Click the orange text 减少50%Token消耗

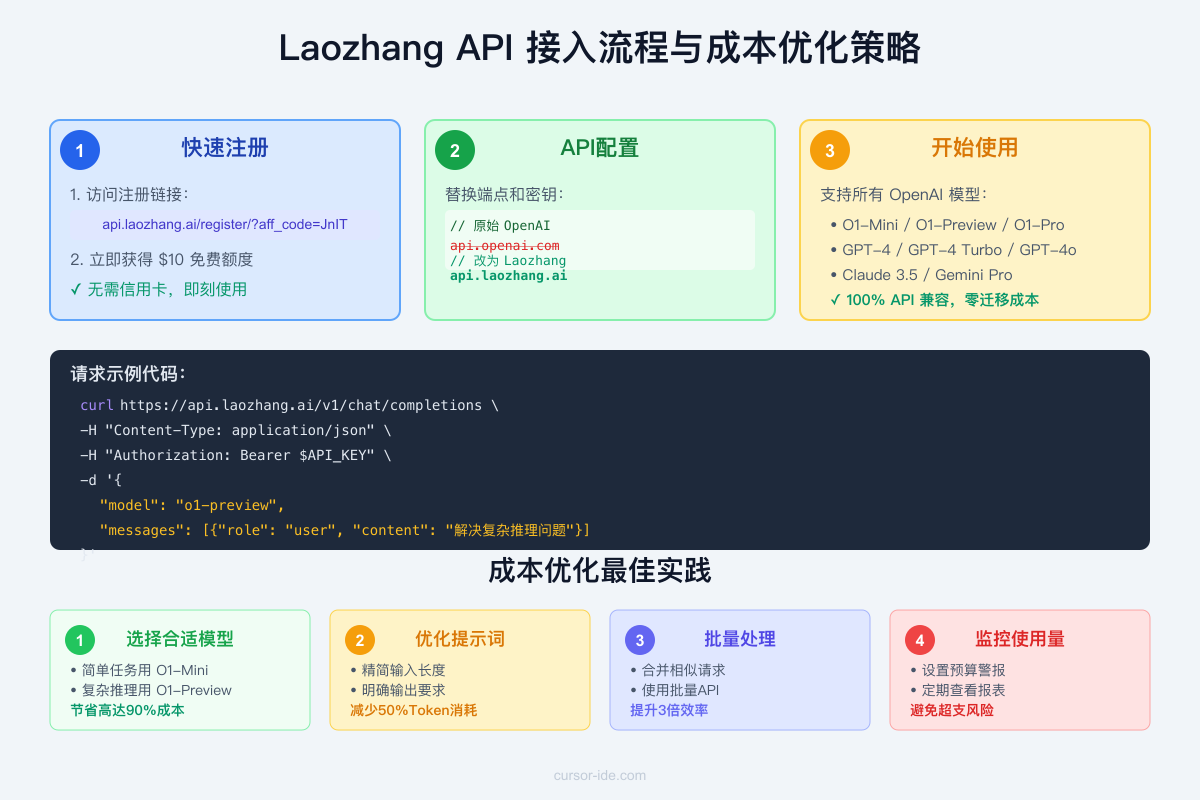414,710
